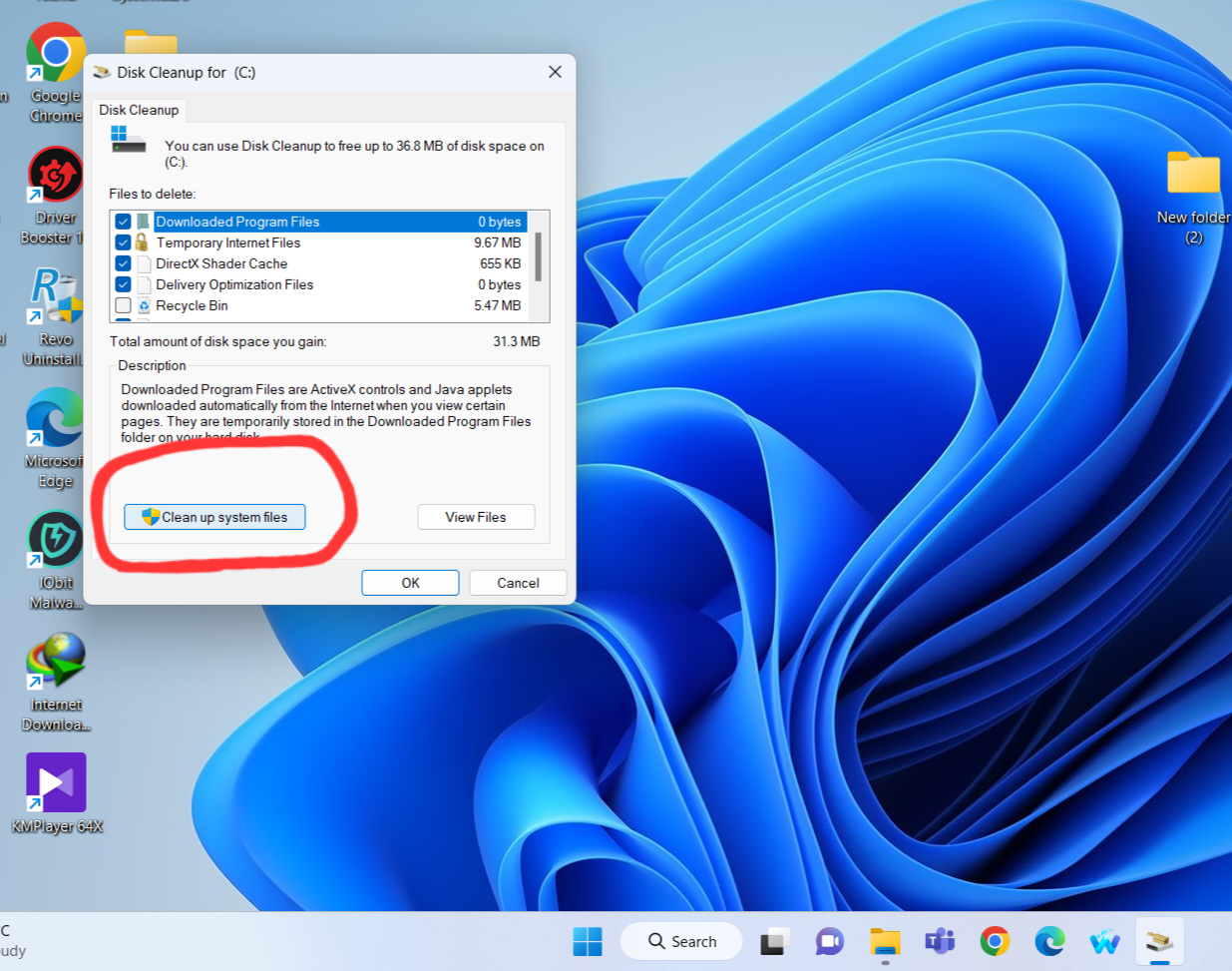Uncheck the DirectX Shader Cache checkbox

(x=123, y=263)
